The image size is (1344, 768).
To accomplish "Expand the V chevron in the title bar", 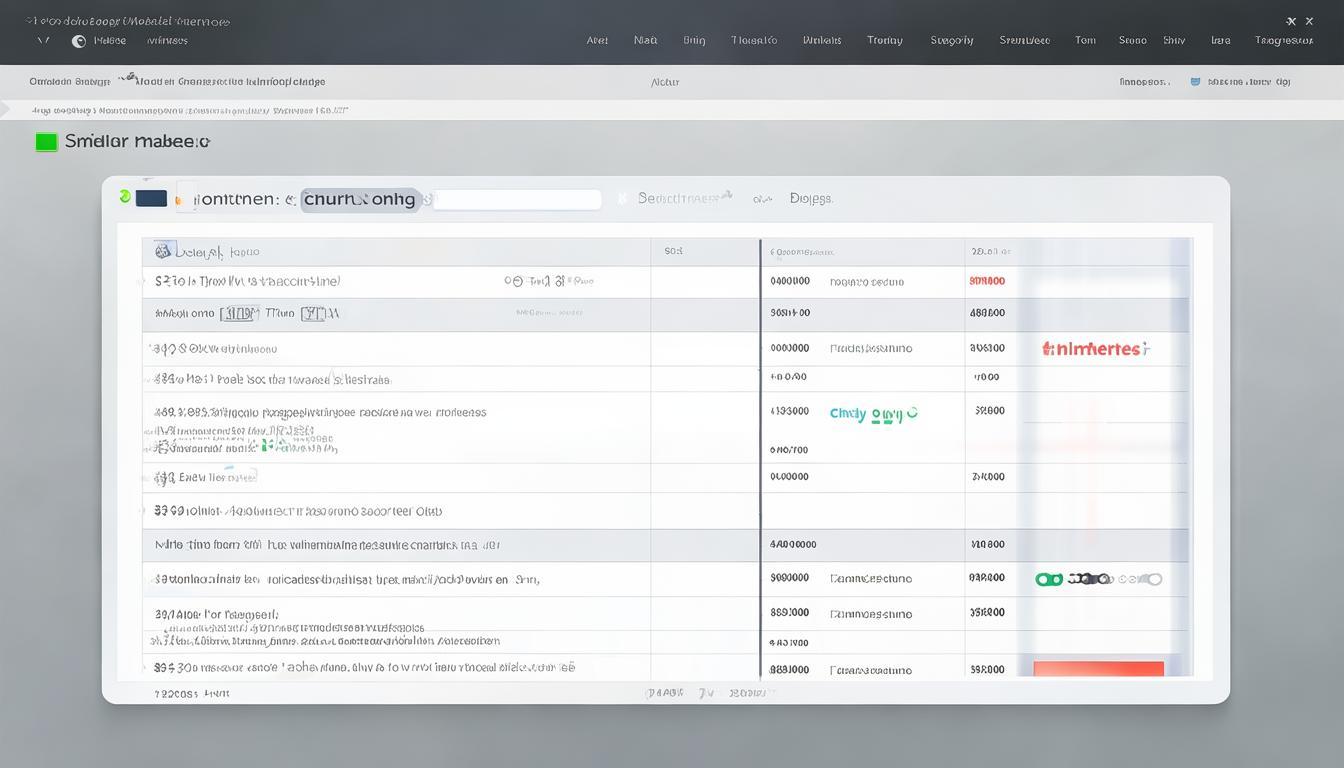I will pos(43,41).
